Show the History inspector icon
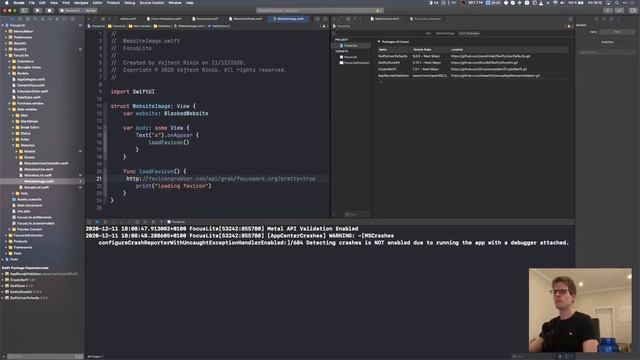Image resolution: width=640 pixels, height=360 pixels. pyautogui.click(x=604, y=19)
